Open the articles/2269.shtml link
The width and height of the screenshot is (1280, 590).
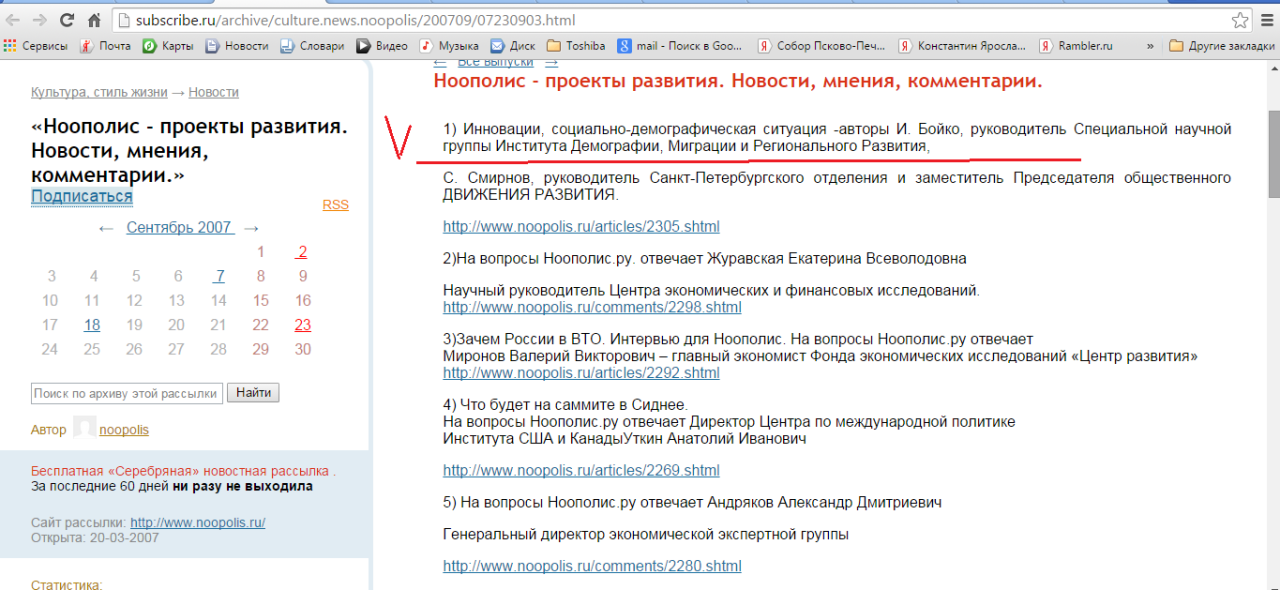click(x=581, y=470)
